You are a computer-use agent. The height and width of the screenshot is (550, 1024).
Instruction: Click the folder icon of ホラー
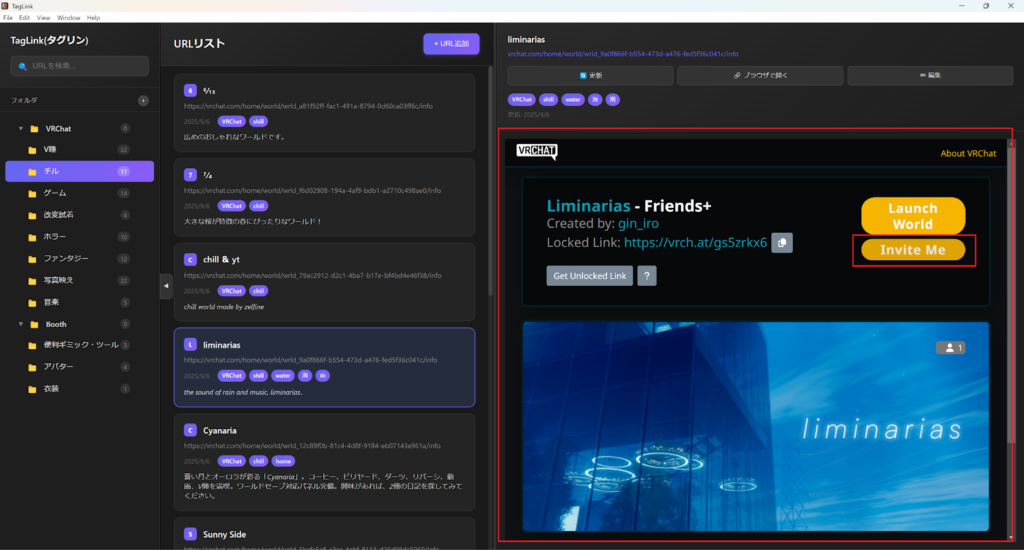pos(32,237)
